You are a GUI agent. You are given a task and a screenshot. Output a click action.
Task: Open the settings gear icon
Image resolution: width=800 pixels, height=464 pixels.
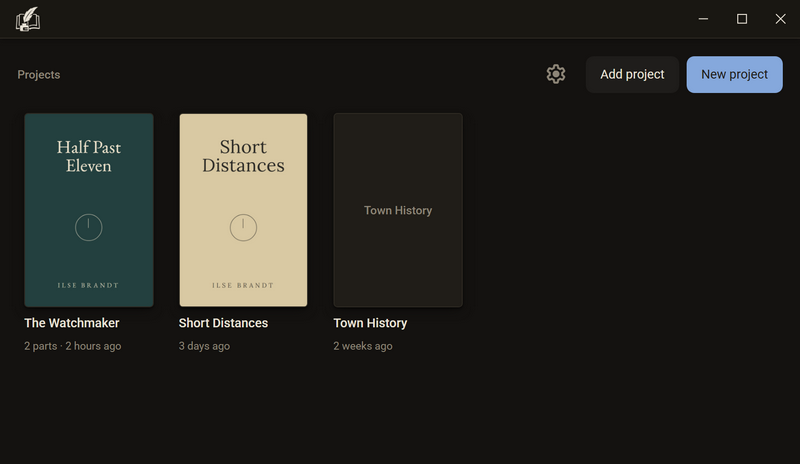[x=556, y=75]
